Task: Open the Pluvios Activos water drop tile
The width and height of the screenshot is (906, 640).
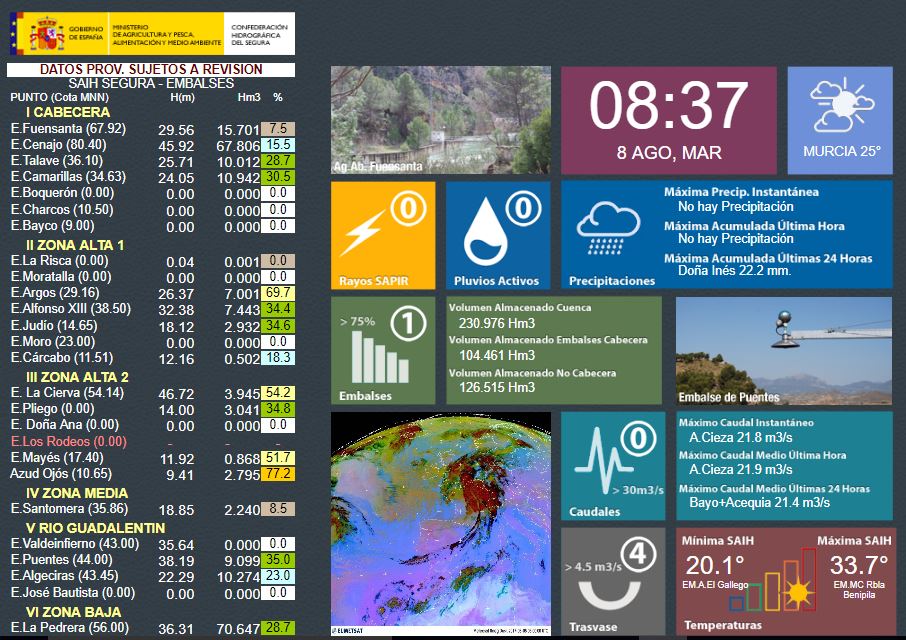Action: (x=498, y=235)
